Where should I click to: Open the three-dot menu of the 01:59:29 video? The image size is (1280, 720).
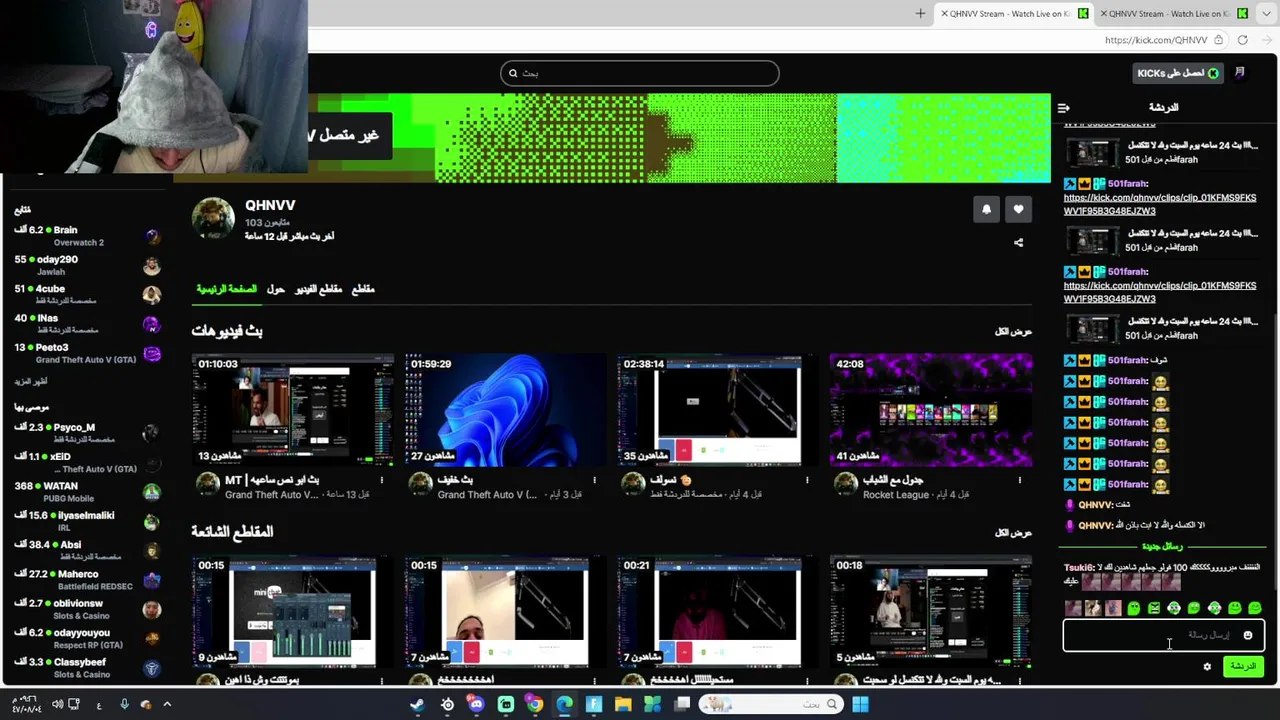(x=594, y=480)
